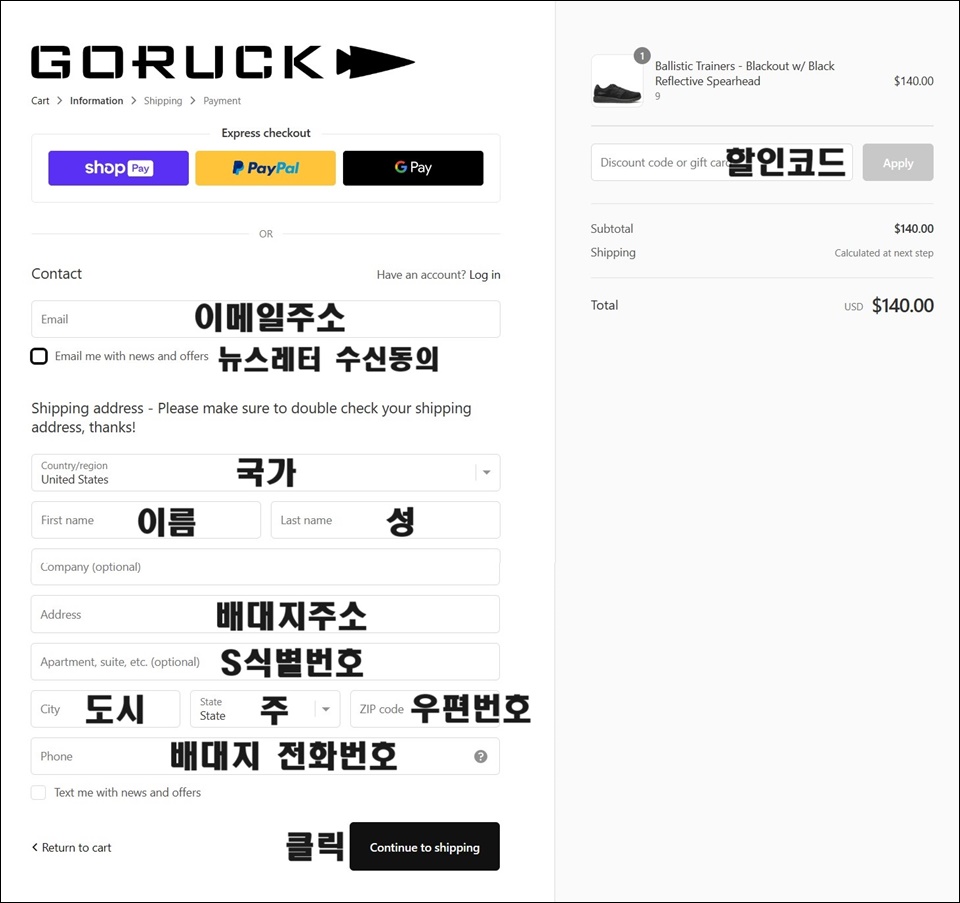Click the Contact section heading
The image size is (960, 903).
tap(56, 274)
